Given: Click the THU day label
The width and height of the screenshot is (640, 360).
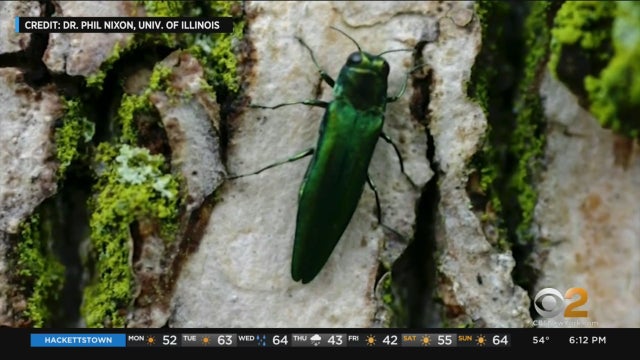Looking at the screenshot, I should (300, 338).
